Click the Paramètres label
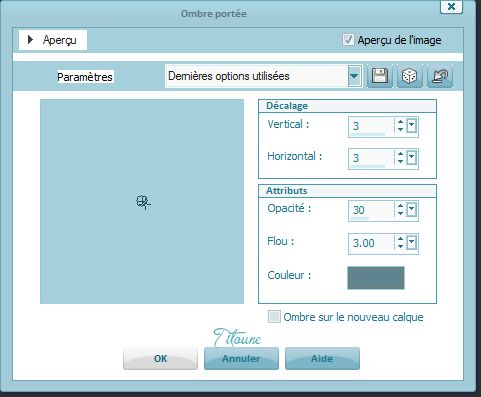Image resolution: width=481 pixels, height=397 pixels. [85, 77]
